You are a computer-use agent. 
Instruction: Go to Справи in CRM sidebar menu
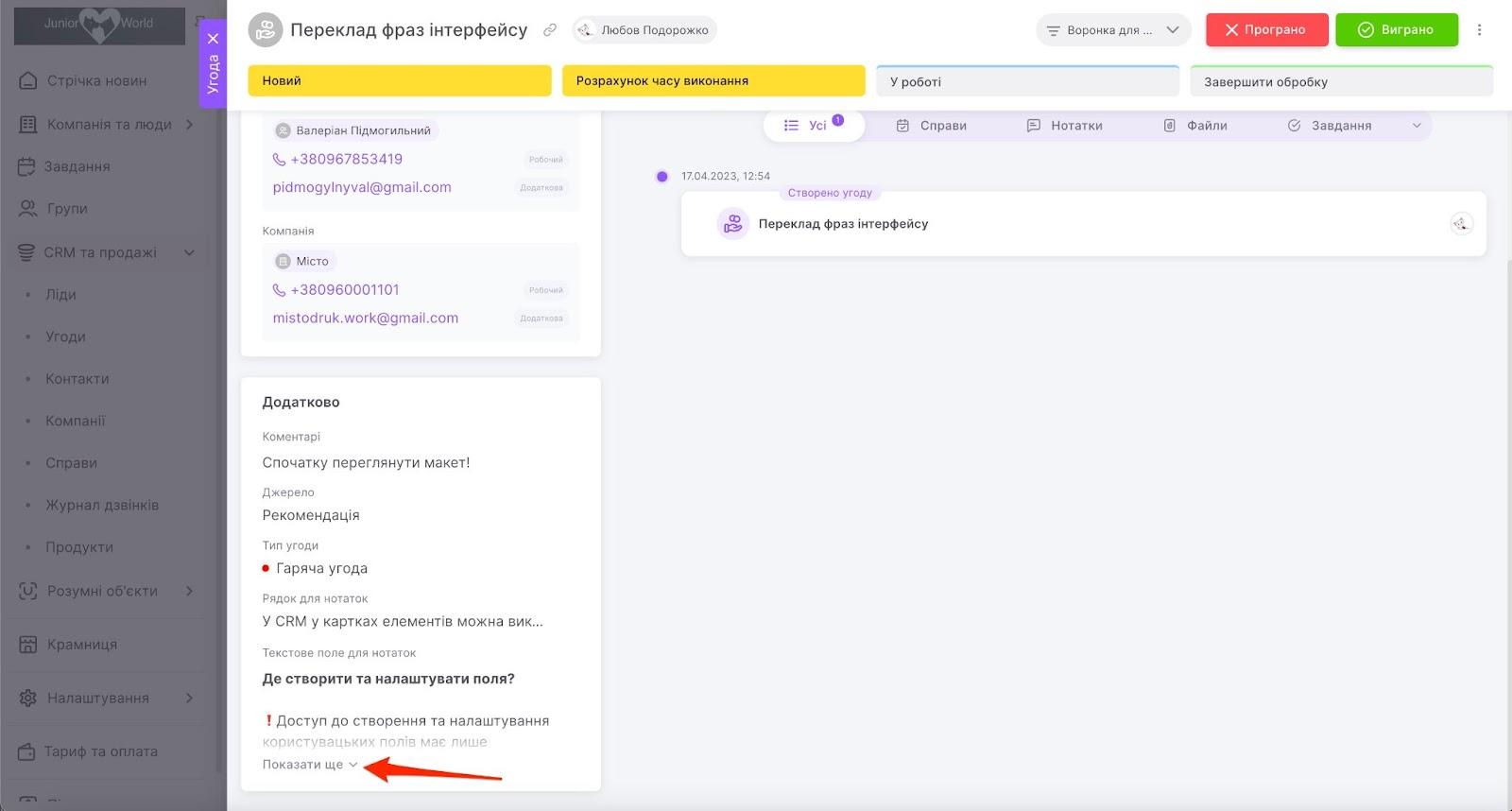(x=72, y=463)
